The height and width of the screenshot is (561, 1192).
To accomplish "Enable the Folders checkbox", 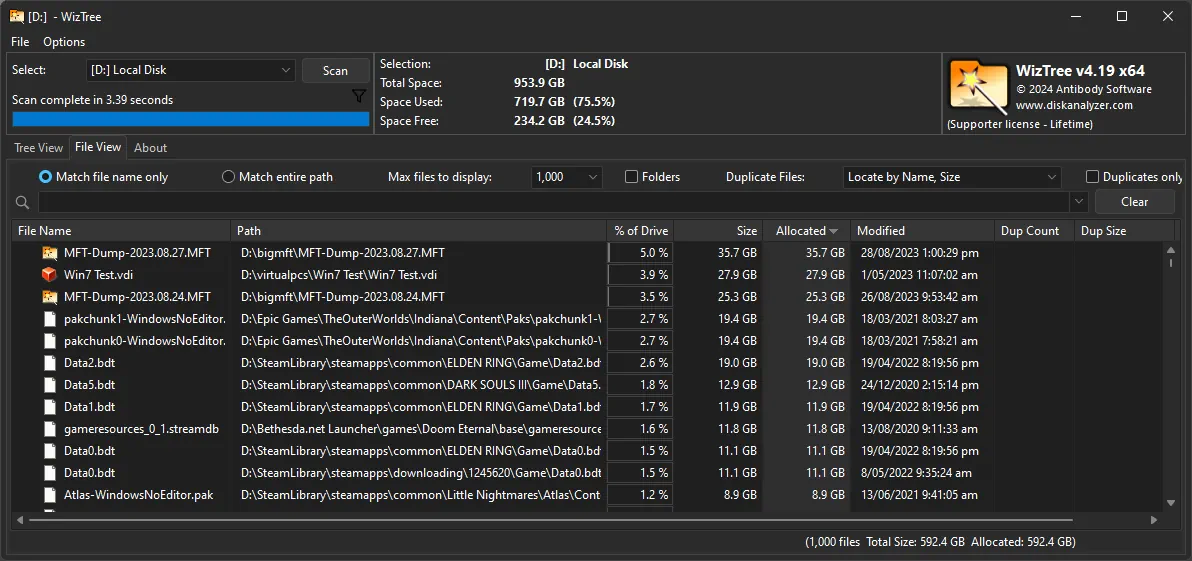I will pyautogui.click(x=632, y=177).
